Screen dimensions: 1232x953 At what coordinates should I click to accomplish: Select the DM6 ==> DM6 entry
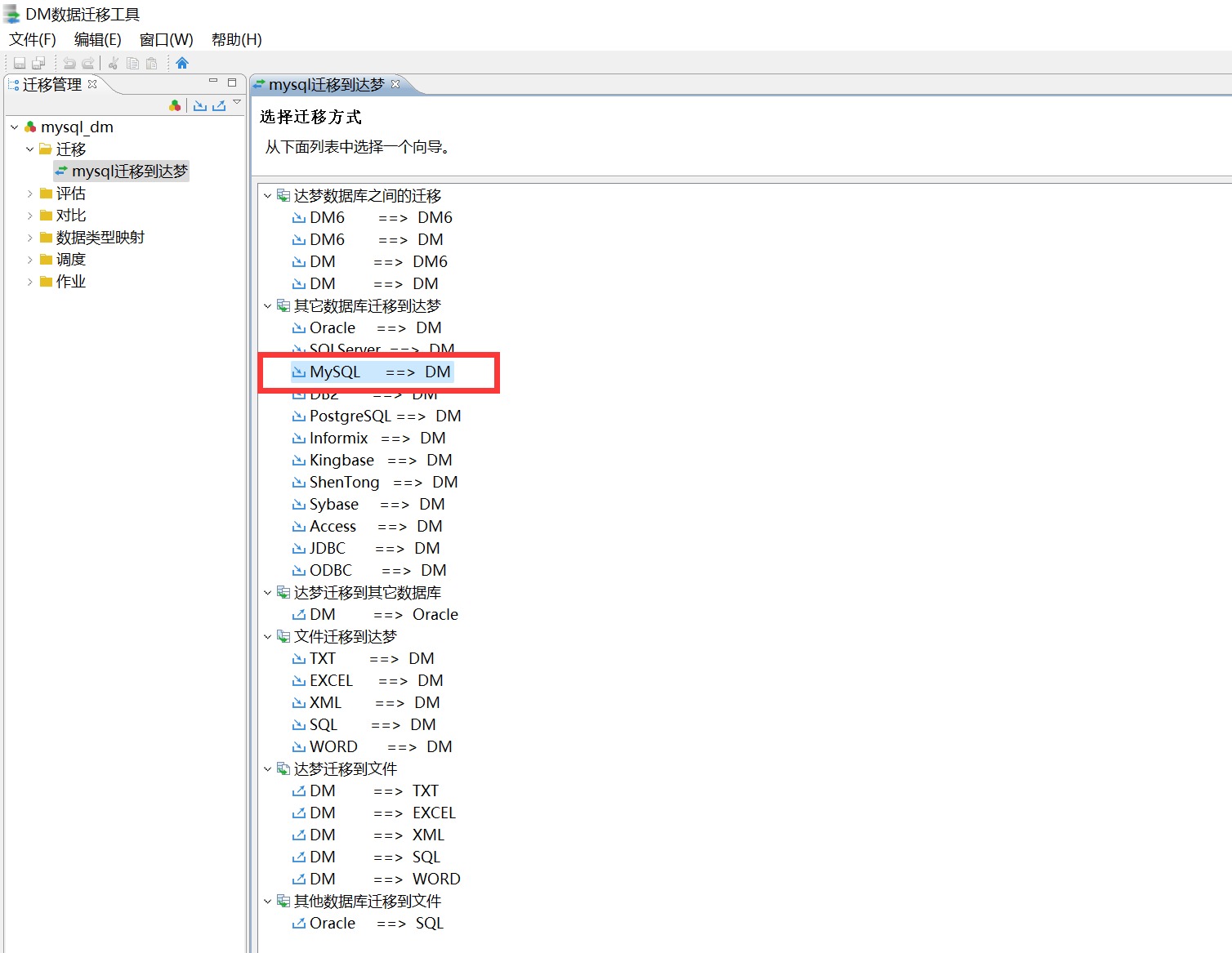381,218
